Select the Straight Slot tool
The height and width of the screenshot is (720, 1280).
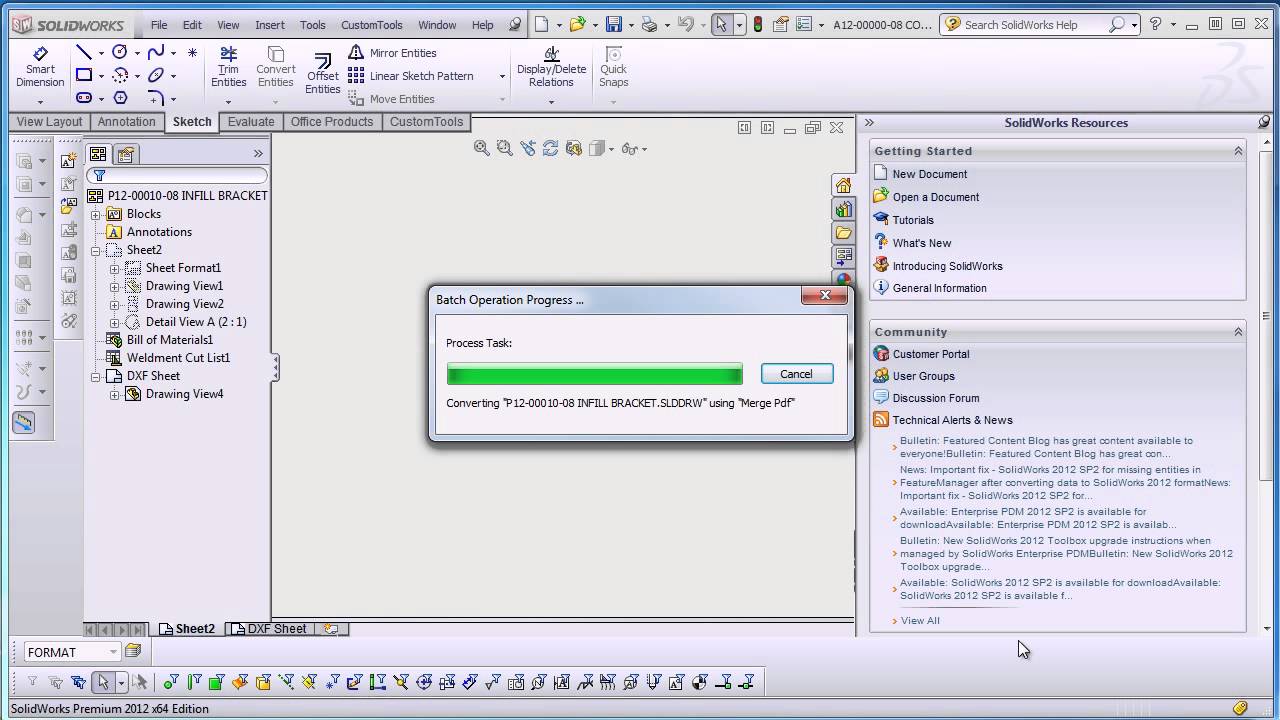click(84, 98)
